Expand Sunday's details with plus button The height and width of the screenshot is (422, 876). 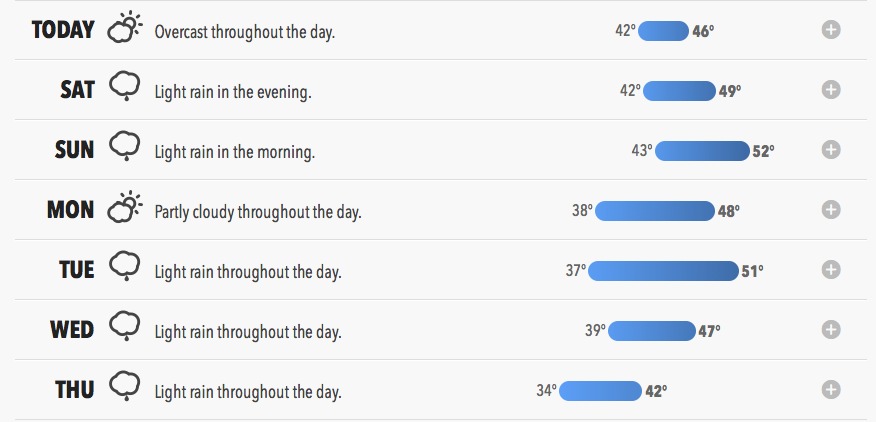pos(830,150)
